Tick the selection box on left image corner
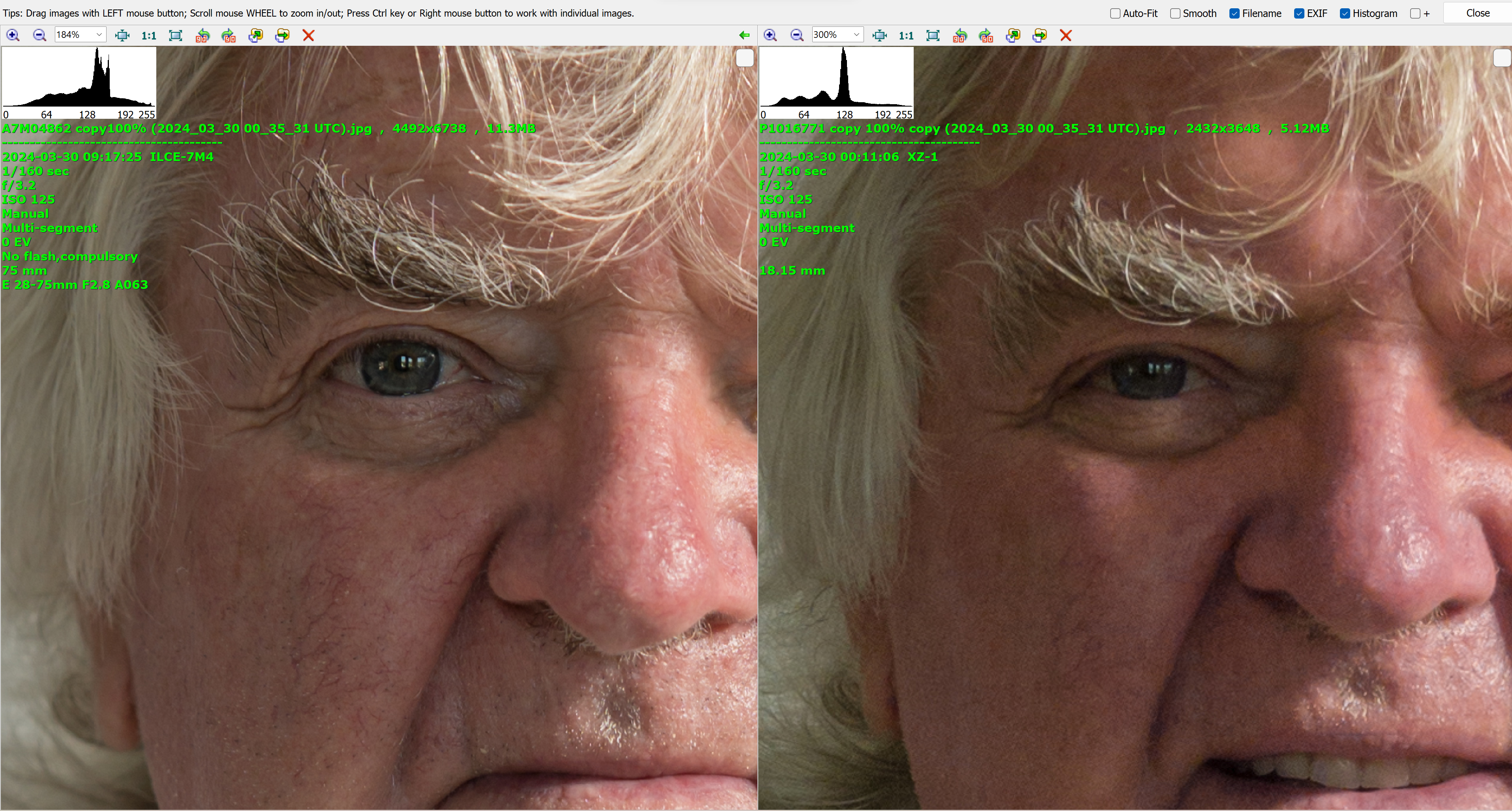This screenshot has width=1512, height=811. (x=744, y=59)
